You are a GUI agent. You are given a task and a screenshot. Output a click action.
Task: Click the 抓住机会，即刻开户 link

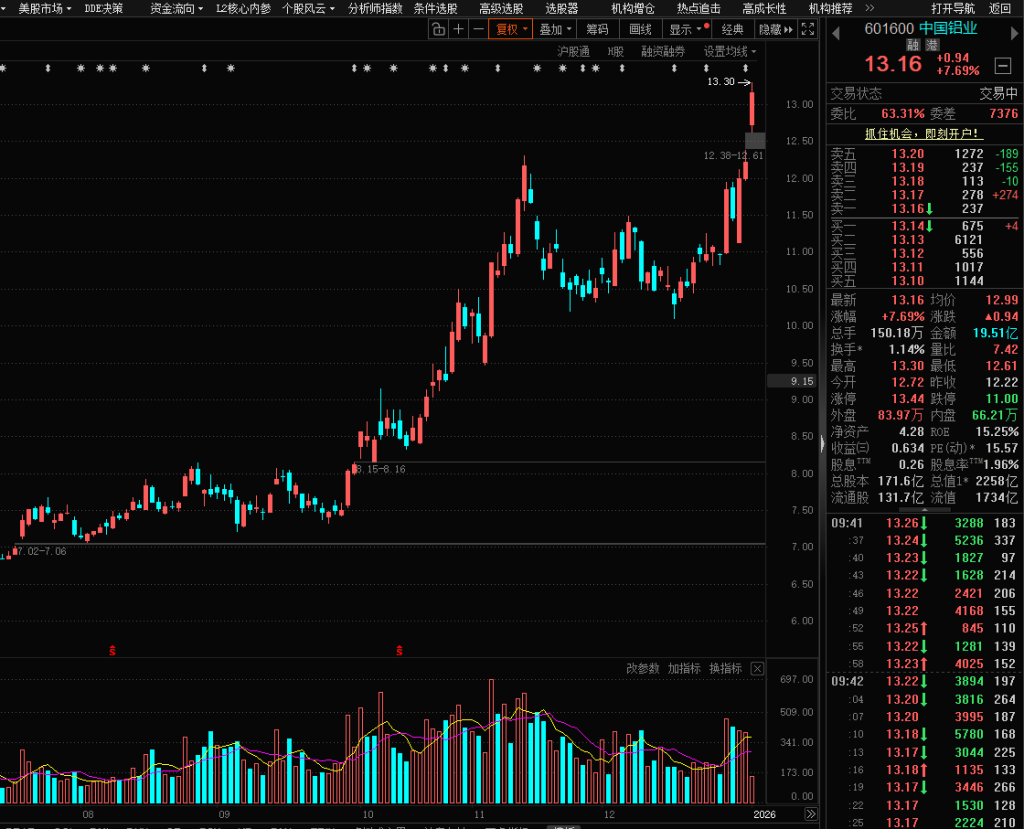(x=923, y=133)
